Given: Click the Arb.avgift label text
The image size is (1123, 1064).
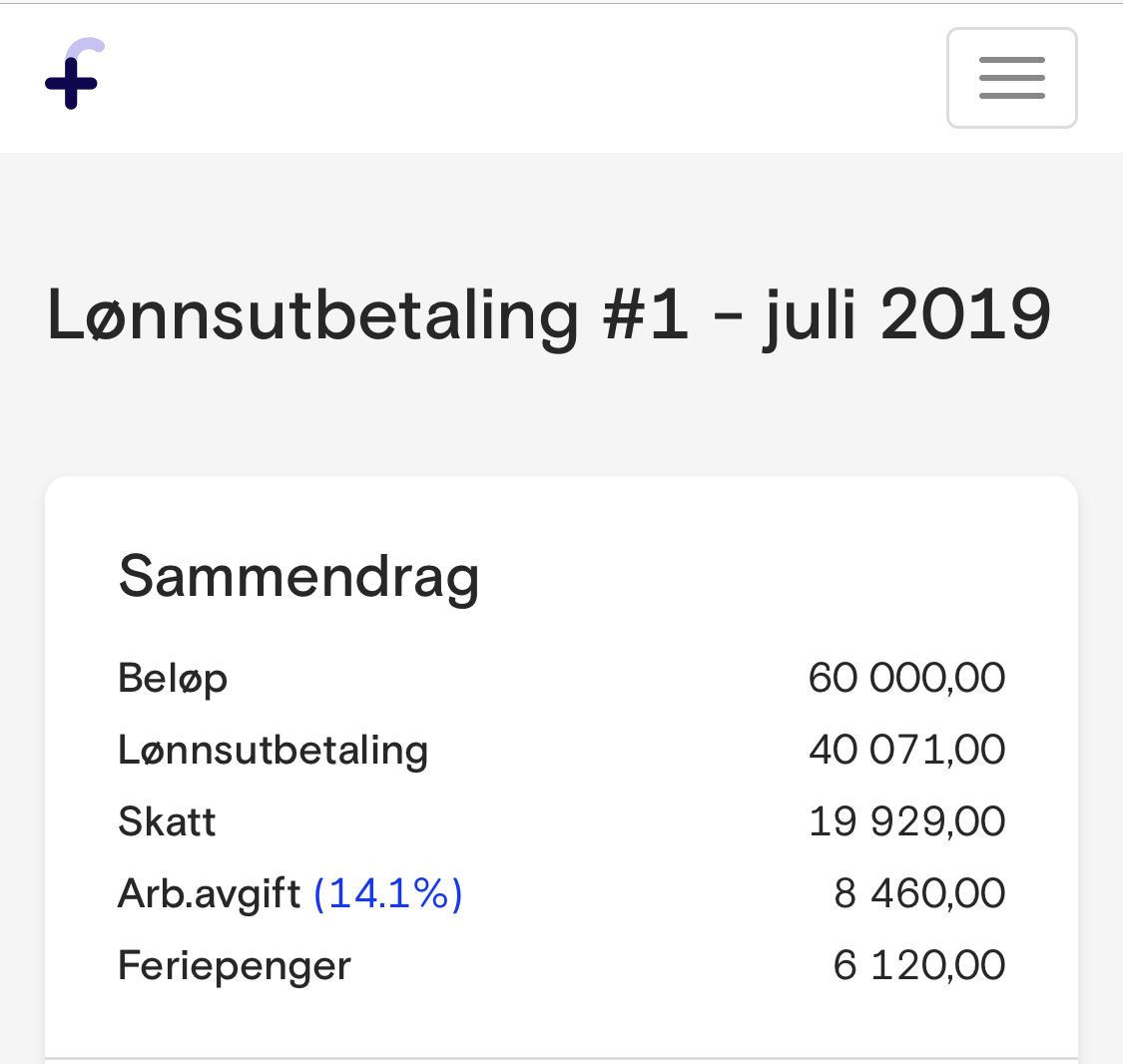Looking at the screenshot, I should (x=209, y=893).
